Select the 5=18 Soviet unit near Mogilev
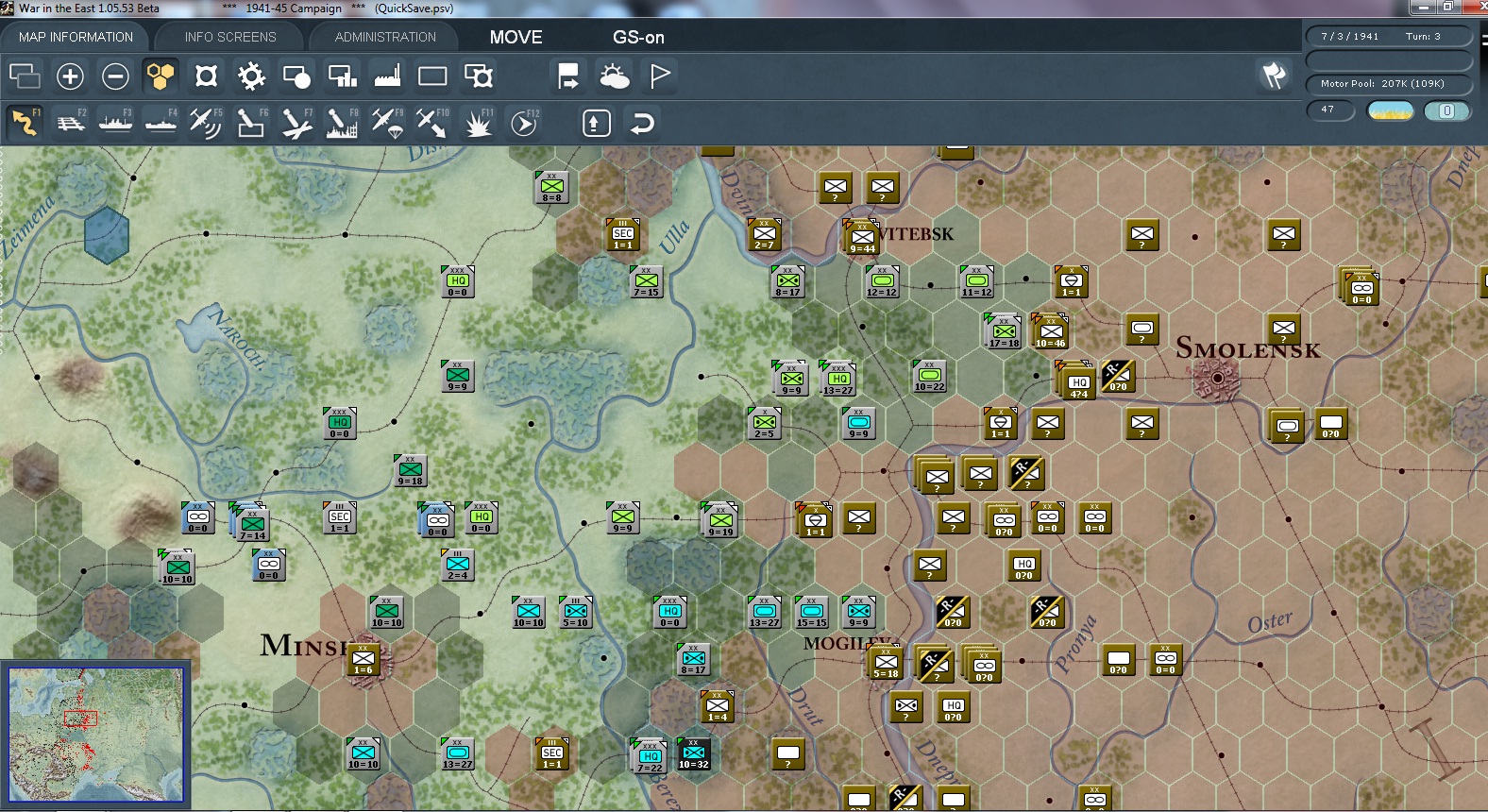This screenshot has width=1488, height=812. click(x=886, y=663)
